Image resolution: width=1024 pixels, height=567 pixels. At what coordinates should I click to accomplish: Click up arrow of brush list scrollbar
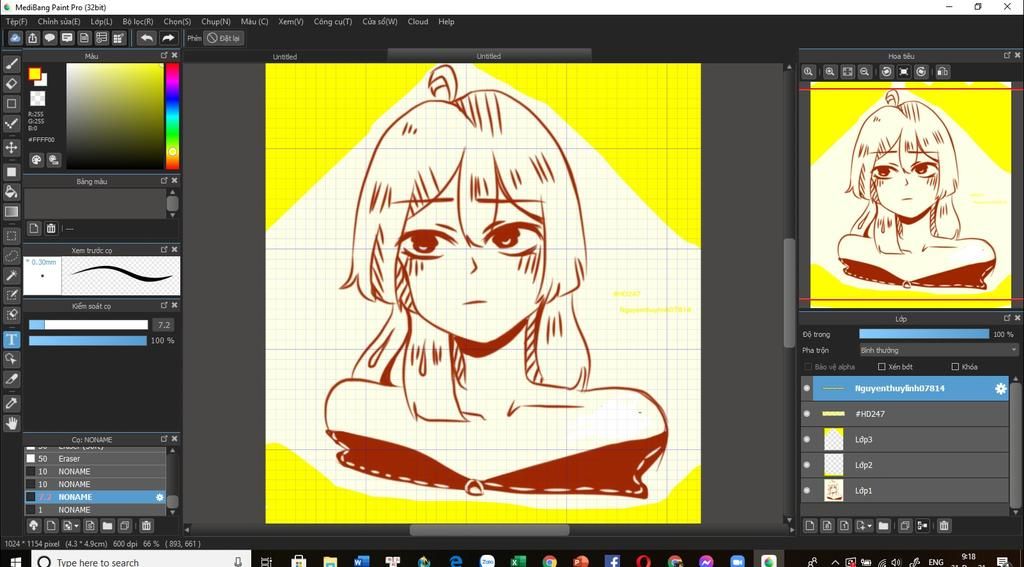tap(172, 451)
